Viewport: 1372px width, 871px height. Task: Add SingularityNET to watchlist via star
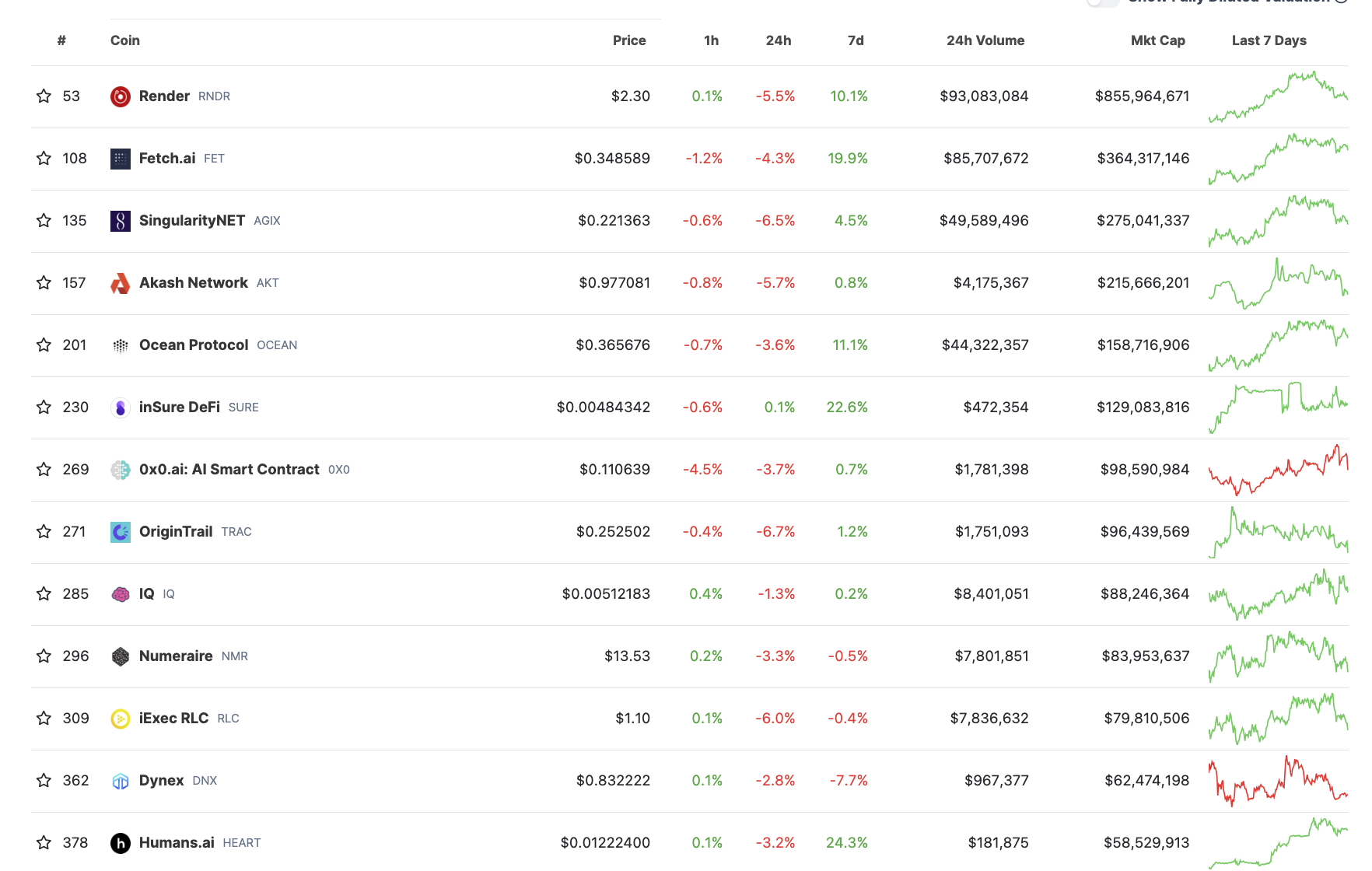(44, 220)
